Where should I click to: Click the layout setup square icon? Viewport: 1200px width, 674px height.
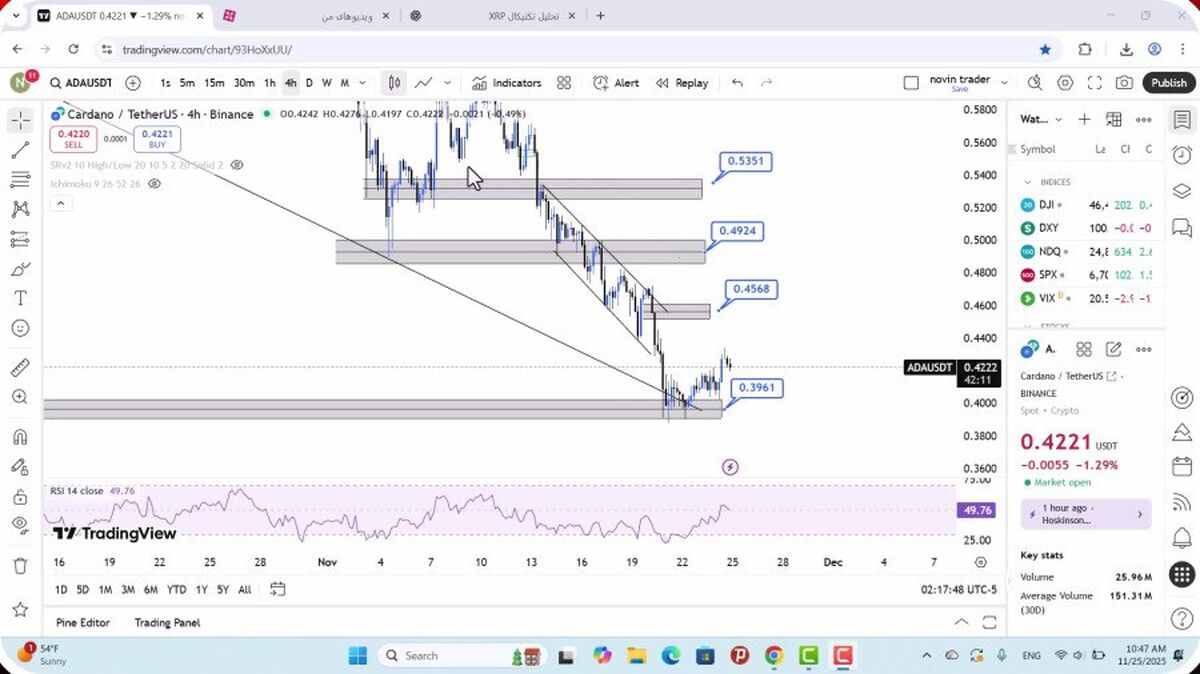pyautogui.click(x=910, y=83)
